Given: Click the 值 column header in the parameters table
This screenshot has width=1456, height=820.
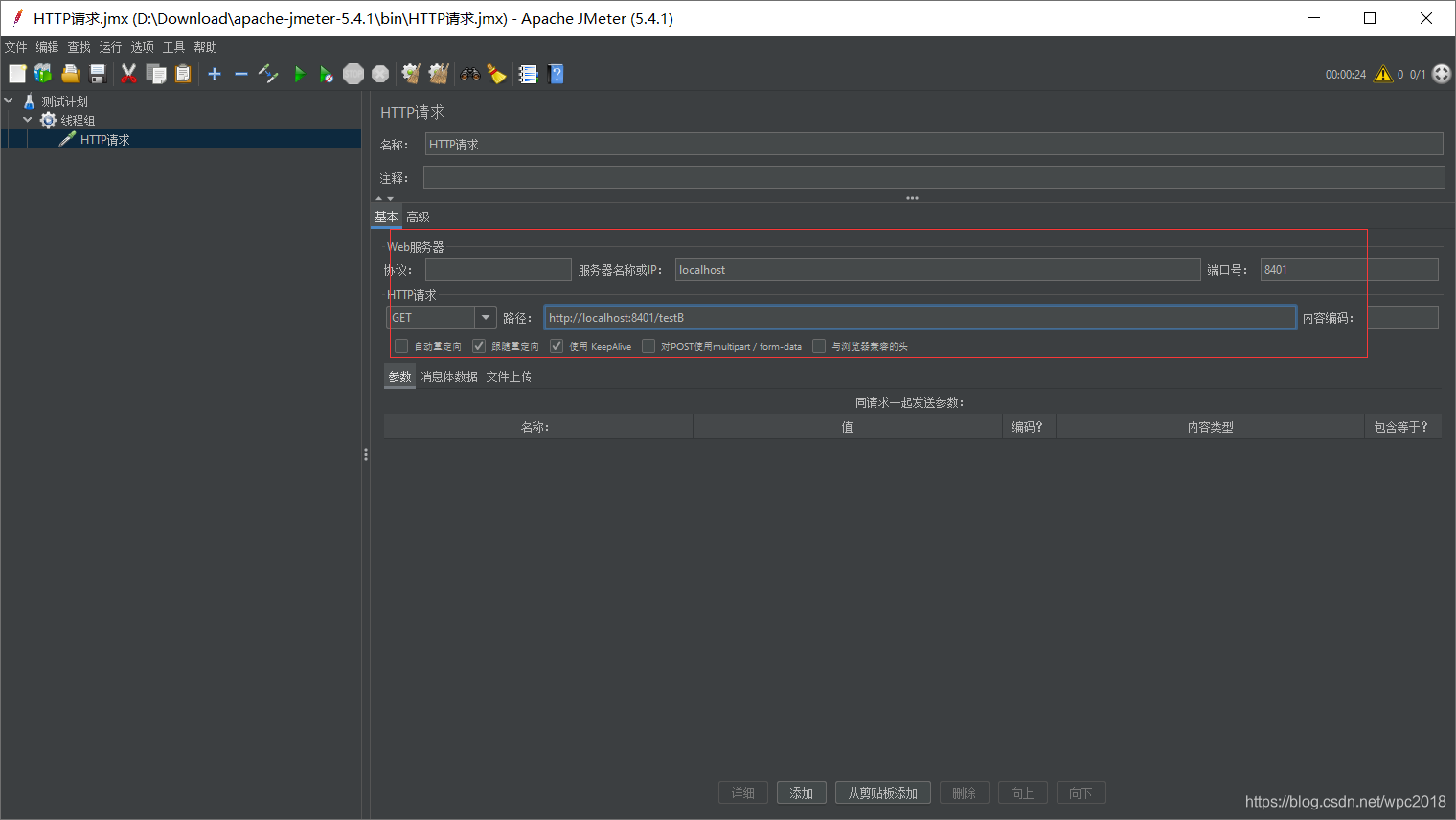Looking at the screenshot, I should pos(848,427).
